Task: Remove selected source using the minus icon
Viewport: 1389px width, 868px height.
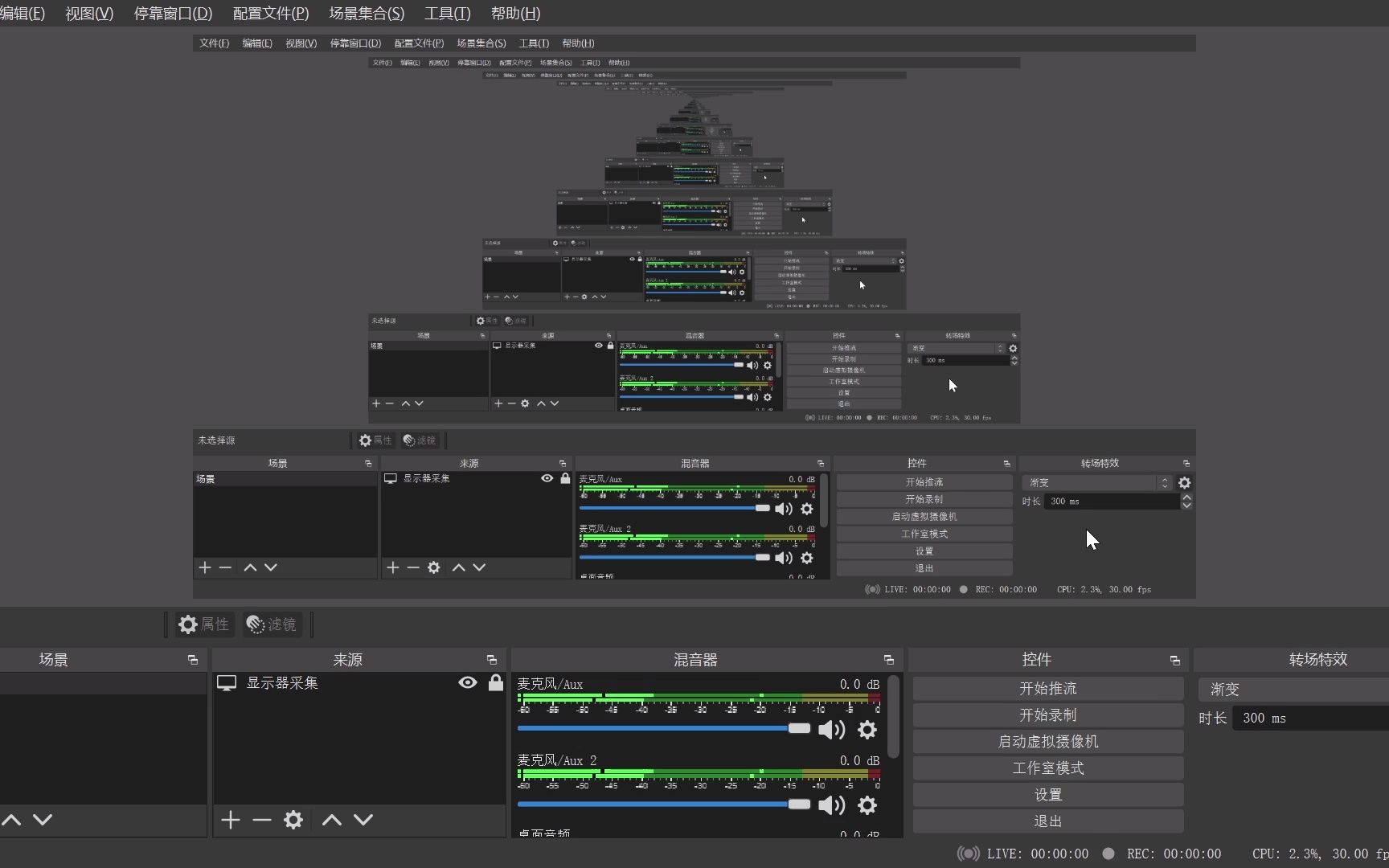Action: [261, 820]
